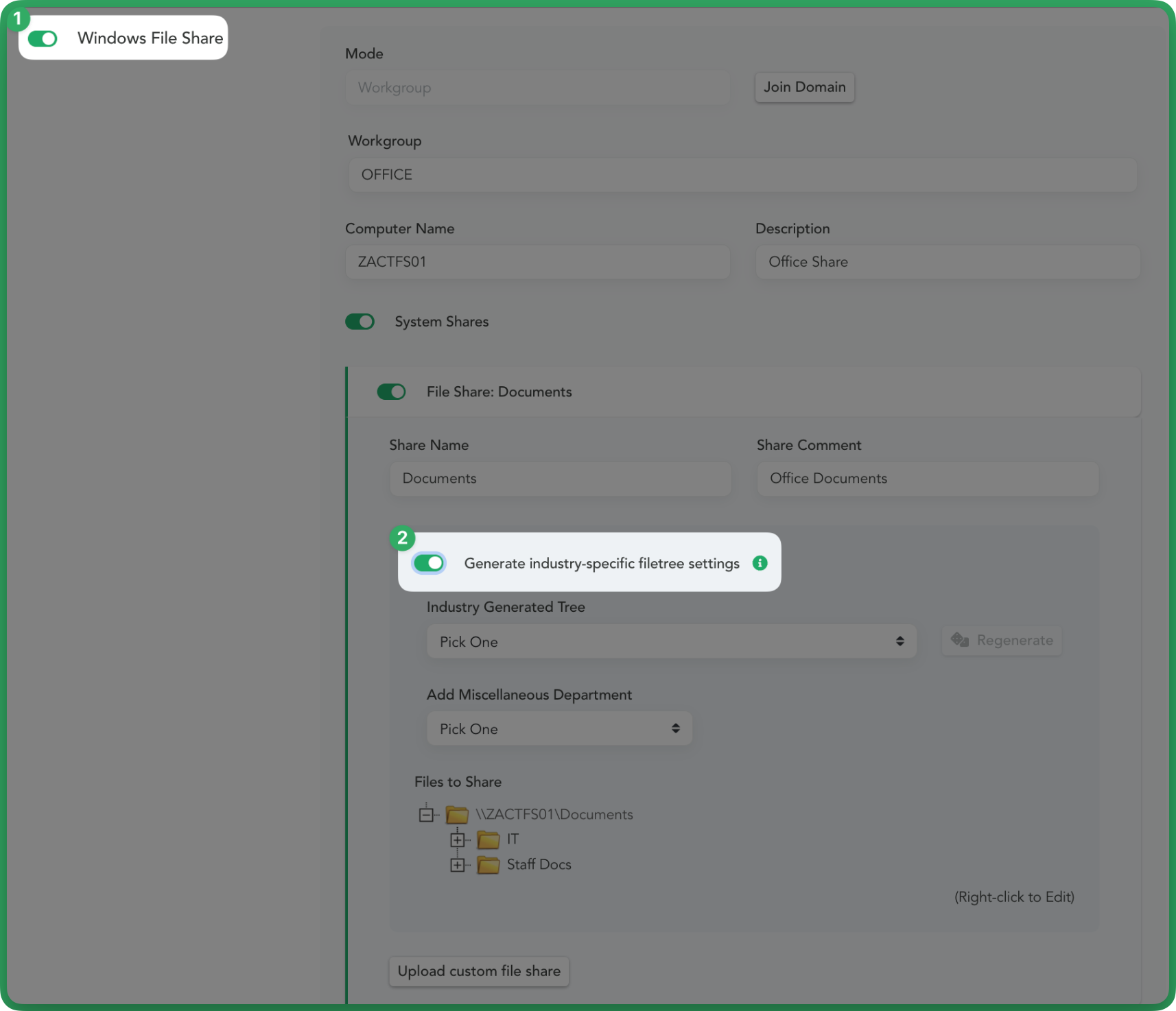Click the \\ZACTFS01\Documents root folder icon

(x=457, y=815)
